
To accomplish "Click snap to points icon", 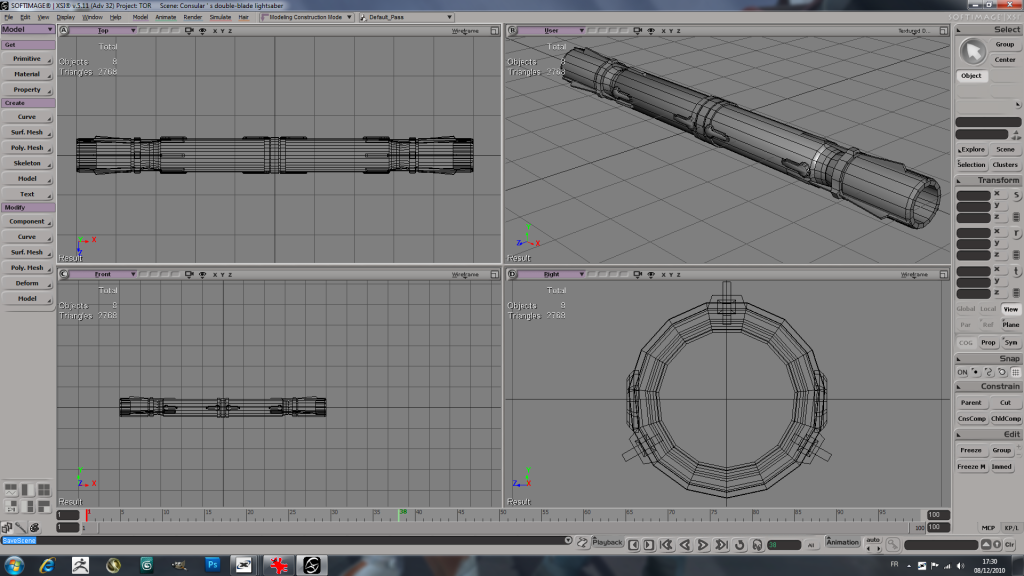I will click(x=976, y=372).
